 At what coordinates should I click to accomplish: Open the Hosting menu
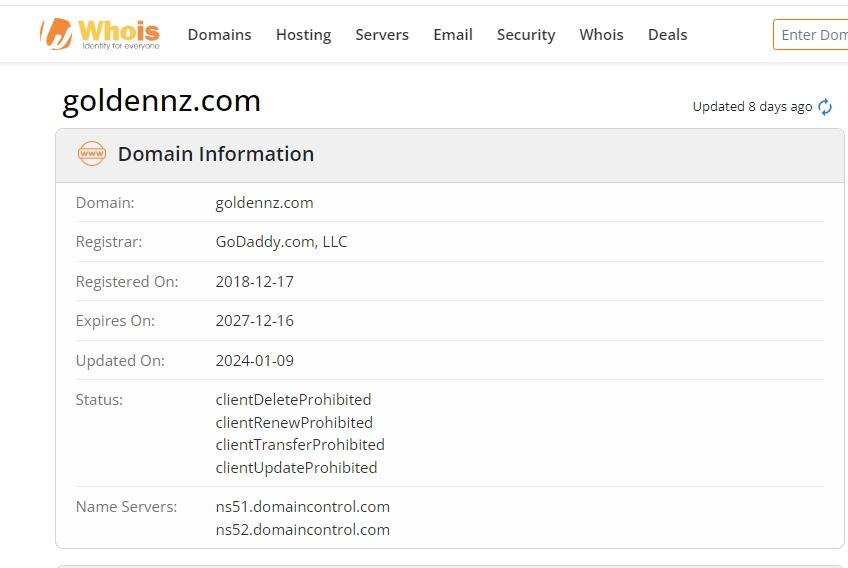[303, 35]
